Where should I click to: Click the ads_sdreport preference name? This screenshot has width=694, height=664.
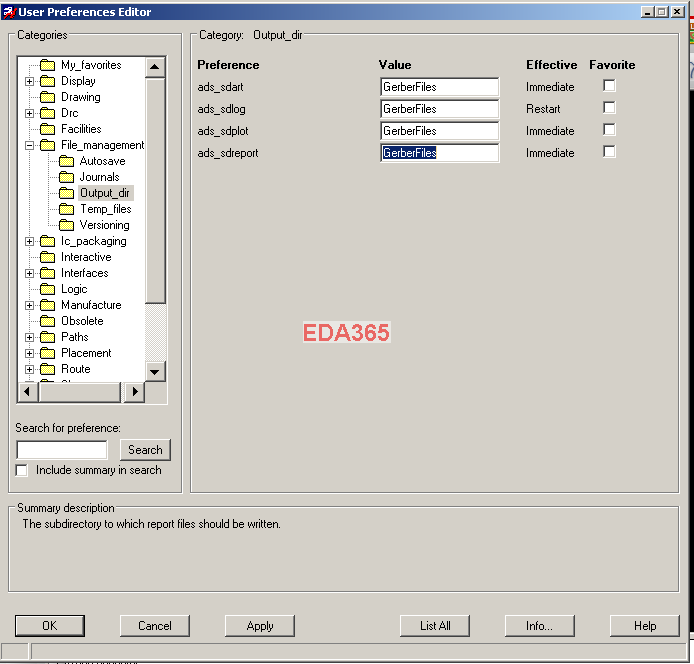[228, 153]
